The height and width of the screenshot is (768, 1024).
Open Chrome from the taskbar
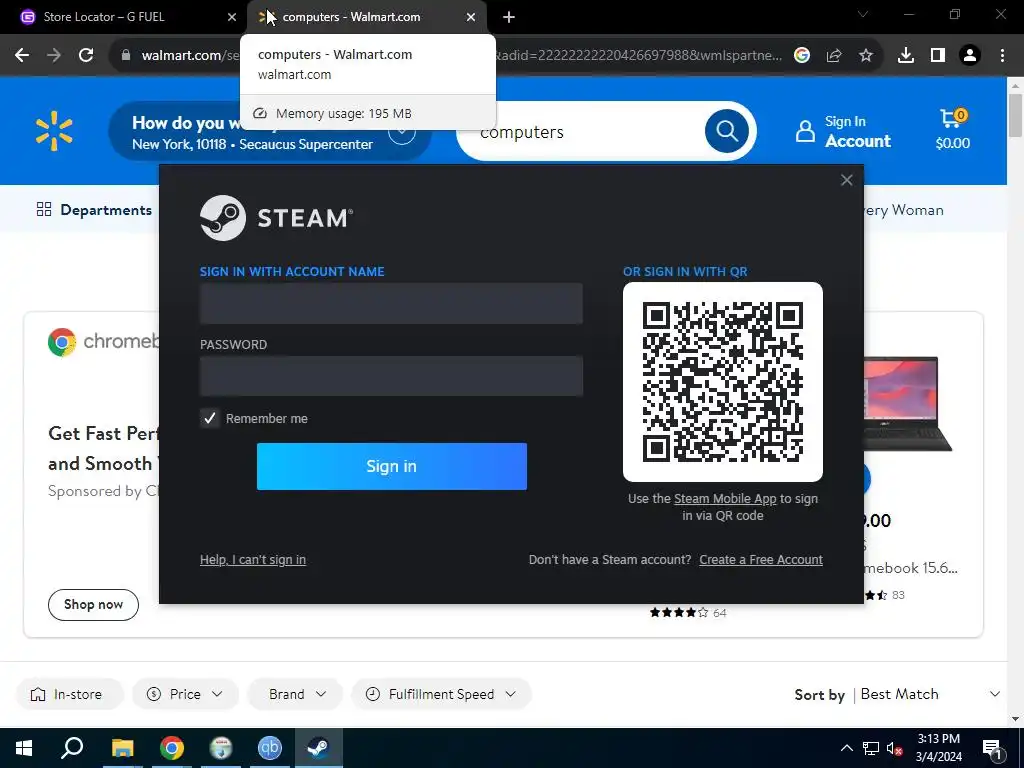pyautogui.click(x=172, y=748)
